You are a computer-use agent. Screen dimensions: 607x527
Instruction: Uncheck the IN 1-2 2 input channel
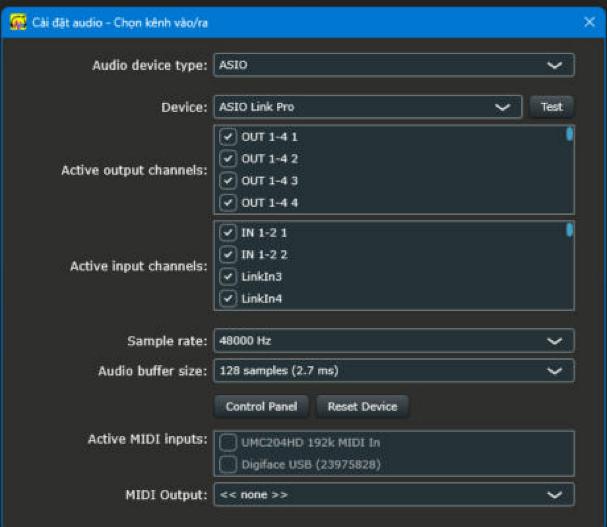pyautogui.click(x=228, y=254)
